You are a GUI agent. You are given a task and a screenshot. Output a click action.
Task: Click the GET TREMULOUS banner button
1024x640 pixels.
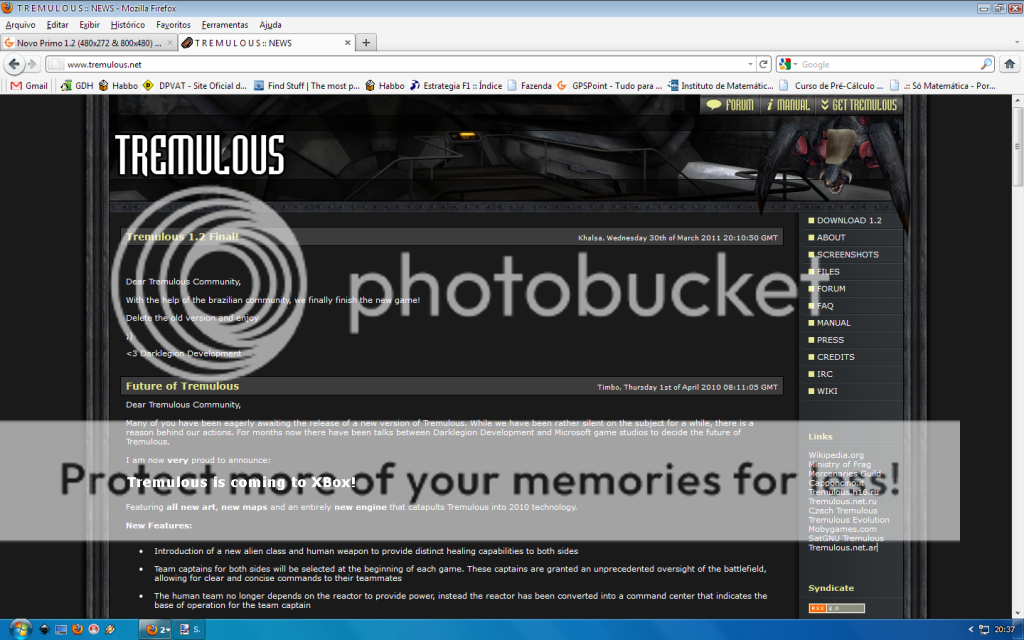point(859,105)
